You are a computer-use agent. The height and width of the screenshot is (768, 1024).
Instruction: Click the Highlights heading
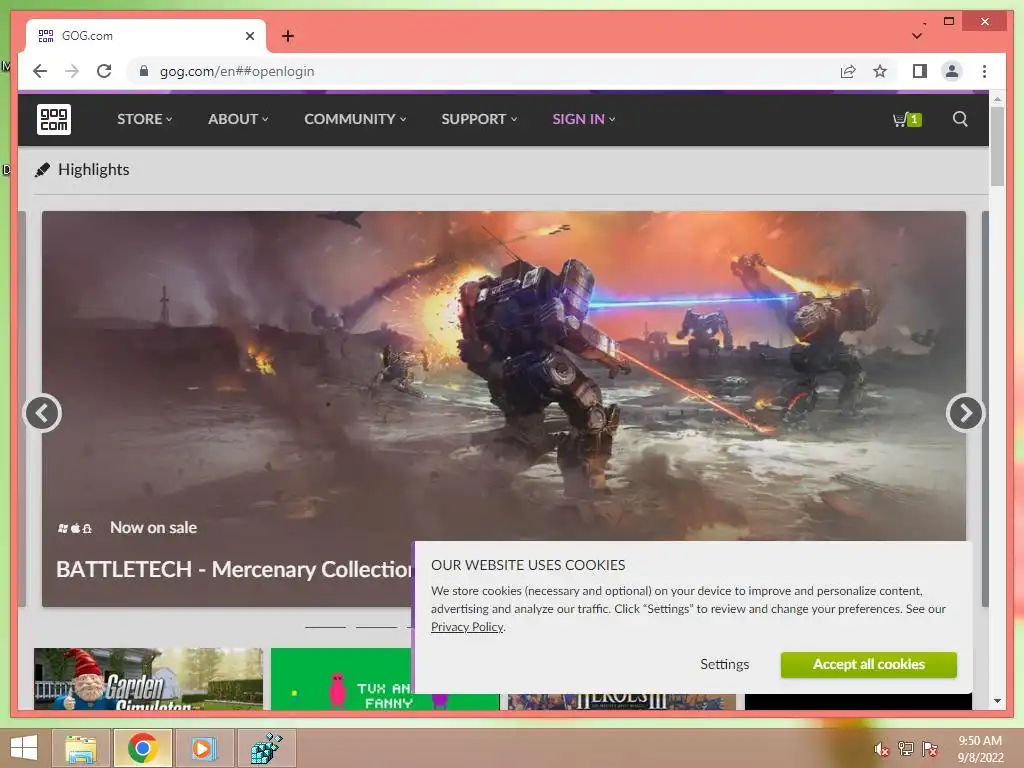(x=93, y=170)
